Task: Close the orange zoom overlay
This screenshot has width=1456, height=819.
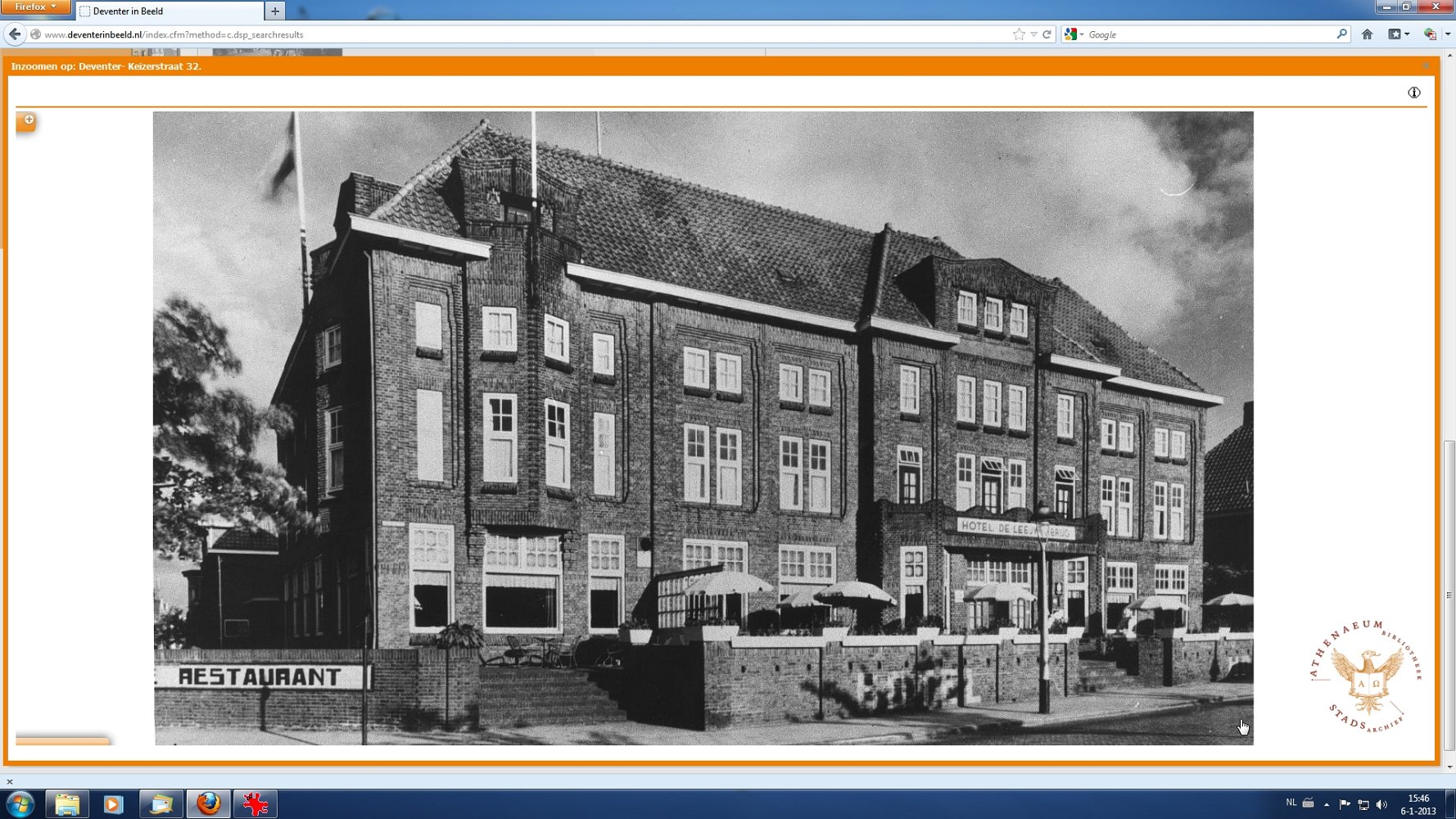Action: (x=1426, y=66)
